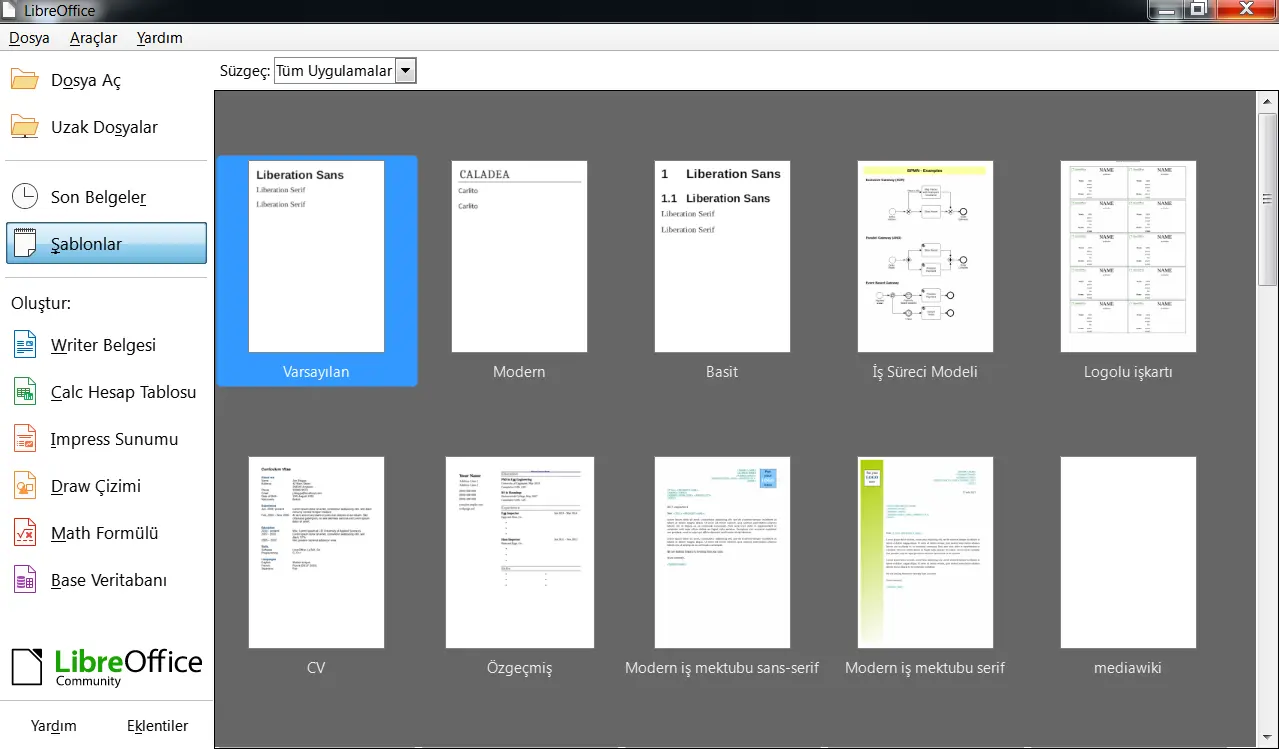The width and height of the screenshot is (1279, 749).
Task: Click the İş Süreci Modeli label
Action: (925, 371)
